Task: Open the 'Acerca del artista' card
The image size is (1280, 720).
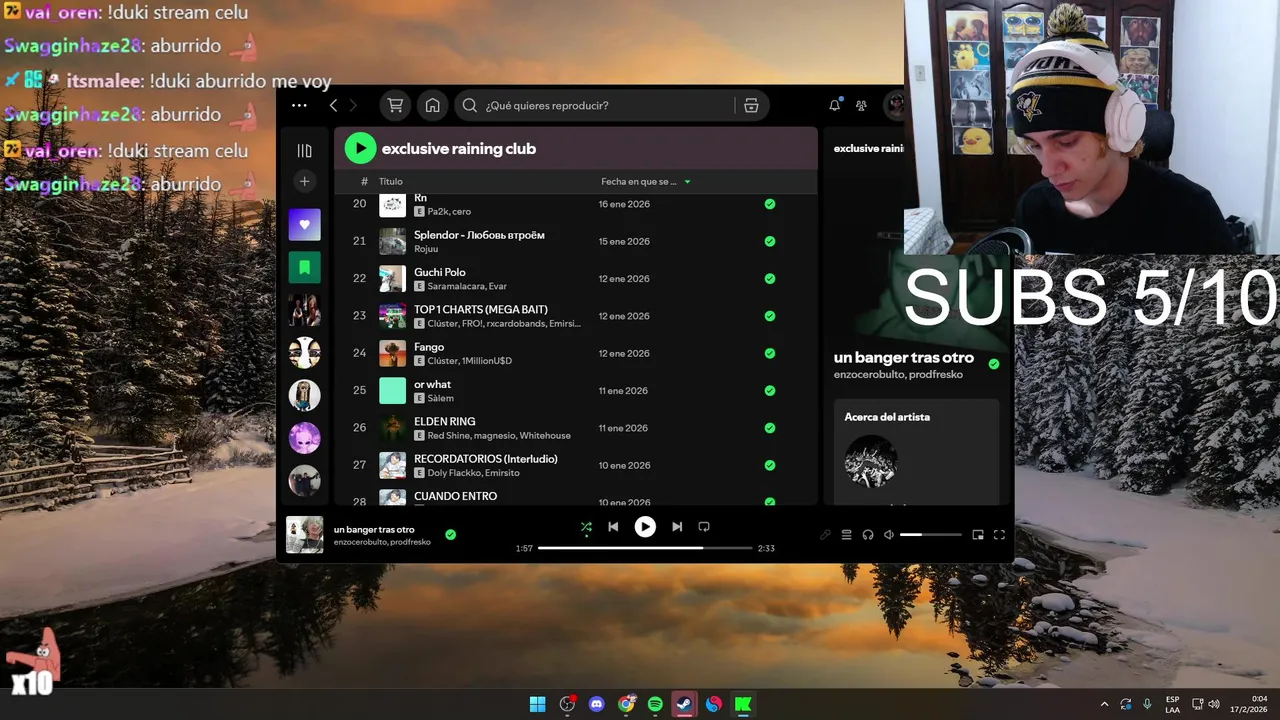Action: [916, 452]
